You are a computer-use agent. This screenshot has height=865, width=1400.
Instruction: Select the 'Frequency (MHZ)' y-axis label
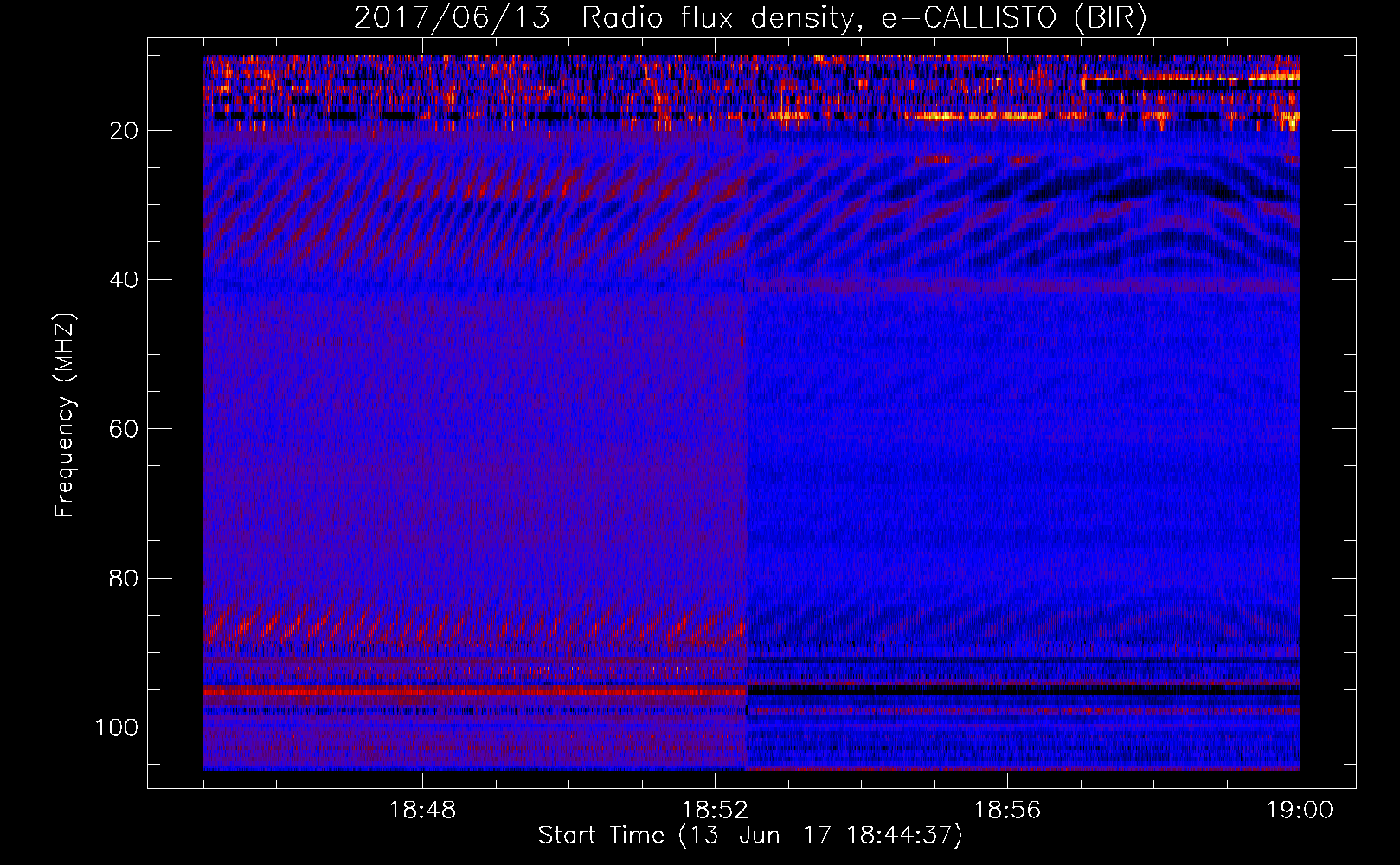[65, 414]
